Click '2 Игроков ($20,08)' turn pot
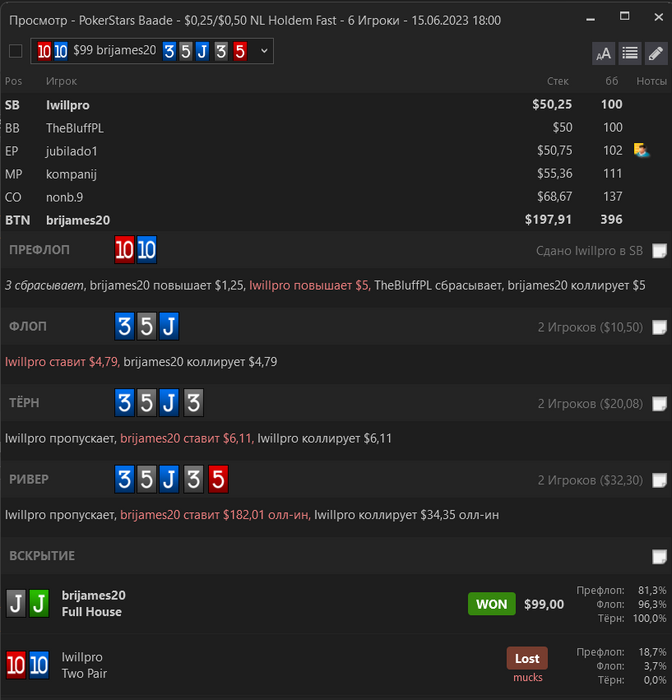 [590, 404]
